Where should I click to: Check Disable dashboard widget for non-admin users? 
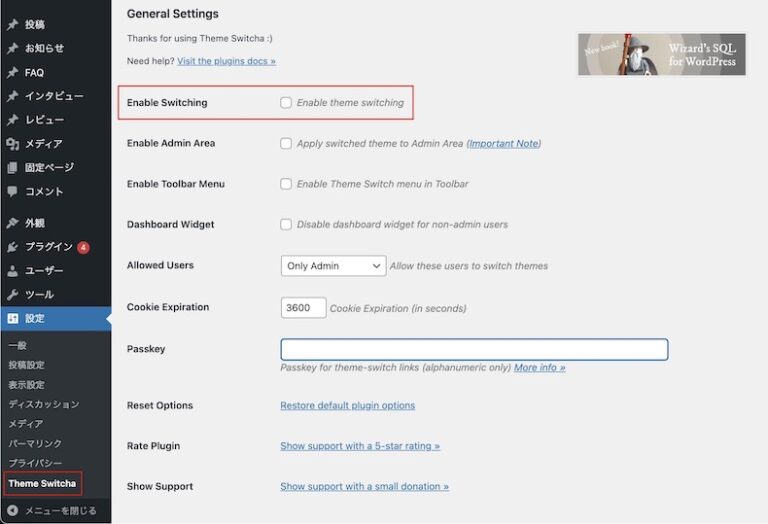[286, 224]
